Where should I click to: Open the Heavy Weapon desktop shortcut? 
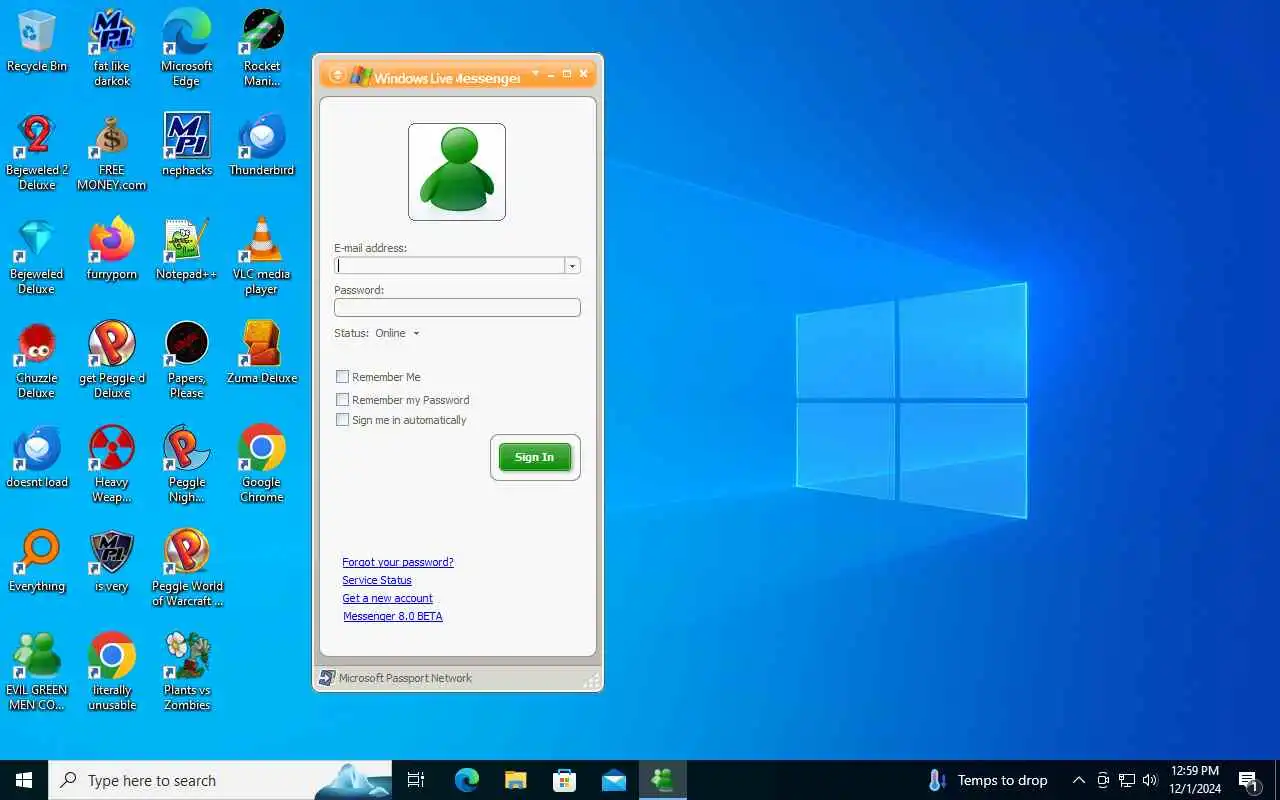[112, 464]
